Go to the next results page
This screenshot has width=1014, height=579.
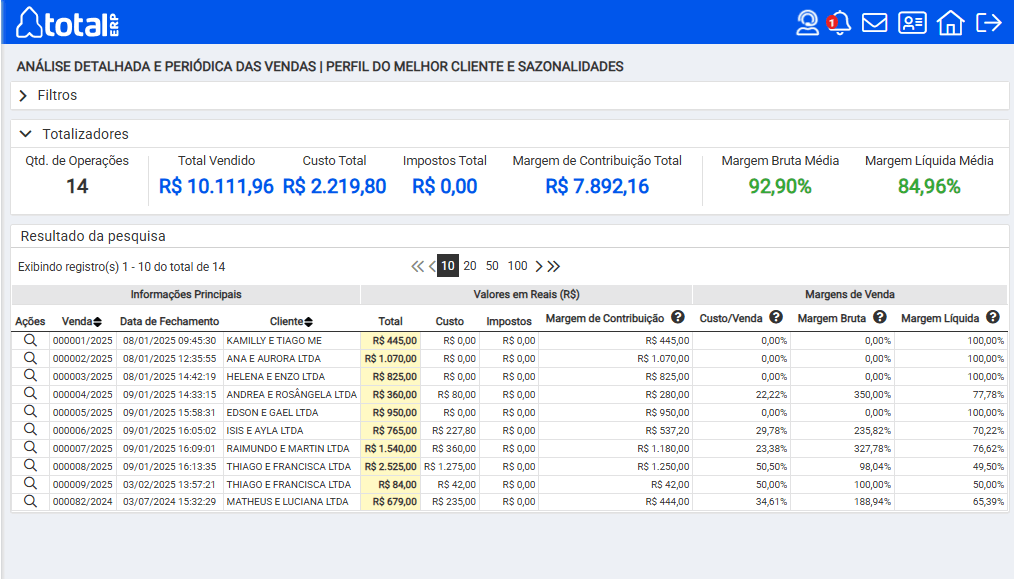(539, 266)
